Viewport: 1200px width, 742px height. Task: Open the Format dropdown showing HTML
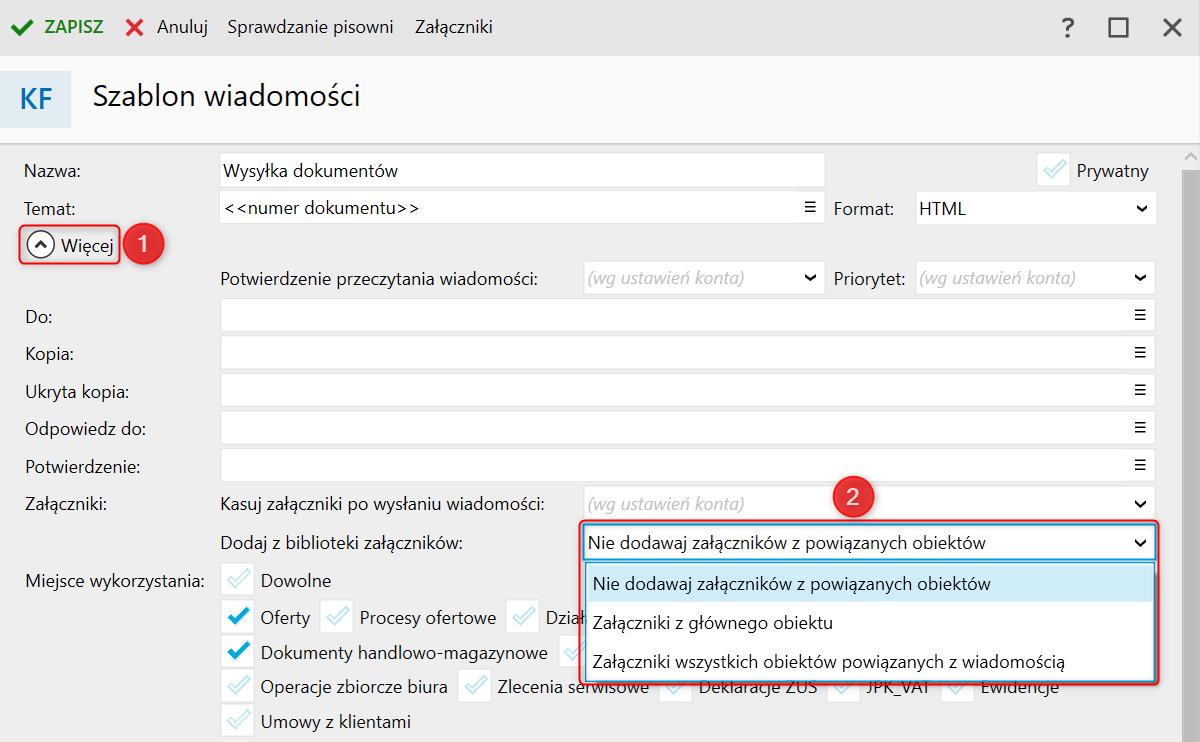1036,208
